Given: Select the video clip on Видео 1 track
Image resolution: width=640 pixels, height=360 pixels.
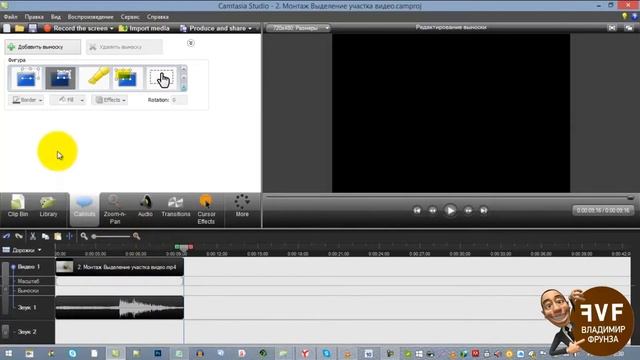Looking at the screenshot, I should 120,267.
